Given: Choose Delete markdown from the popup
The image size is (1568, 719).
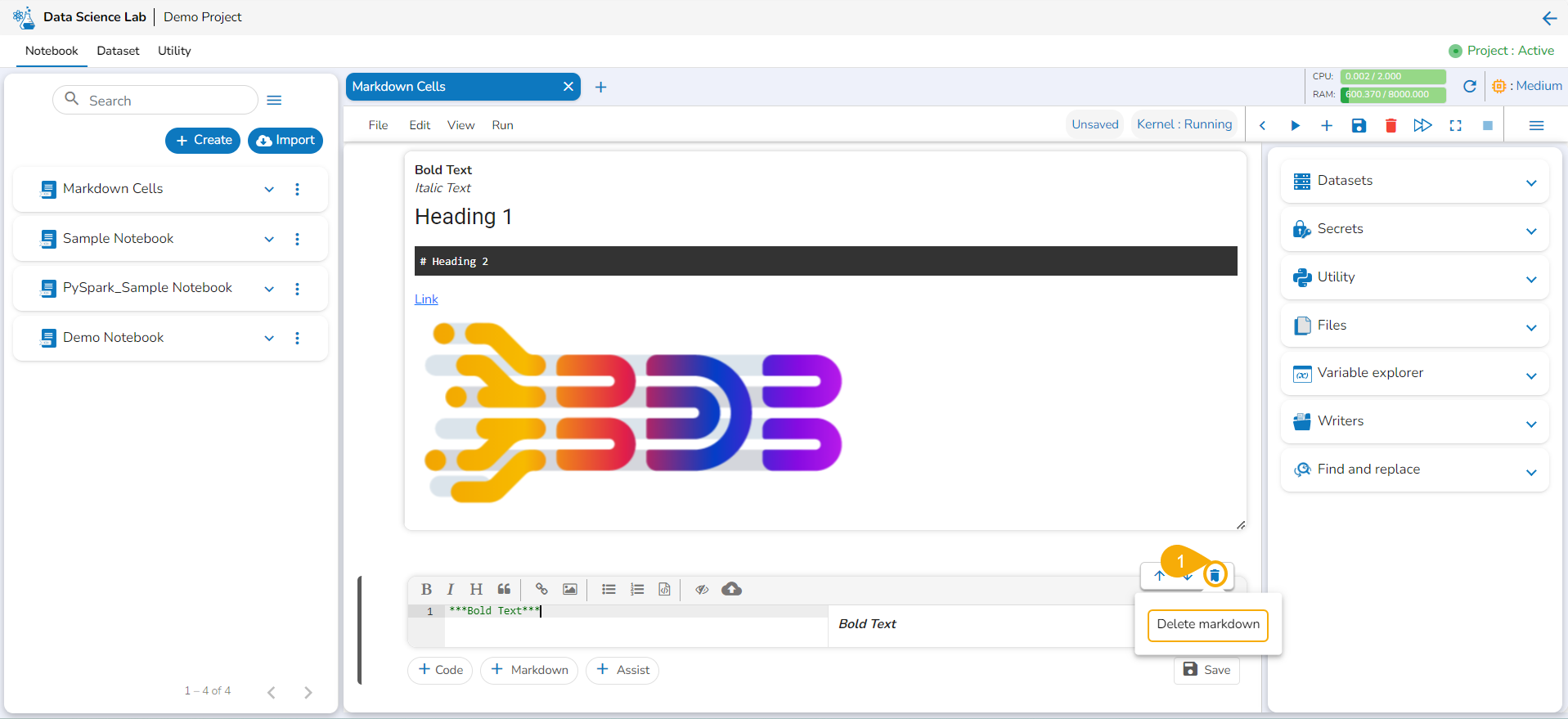Looking at the screenshot, I should pos(1208,625).
